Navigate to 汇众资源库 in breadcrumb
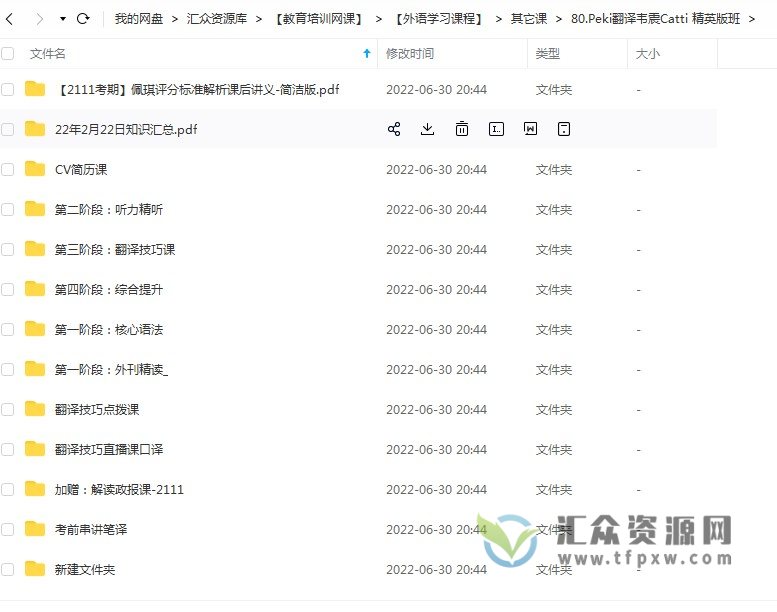Viewport: 777px width, 612px height. pyautogui.click(x=217, y=19)
